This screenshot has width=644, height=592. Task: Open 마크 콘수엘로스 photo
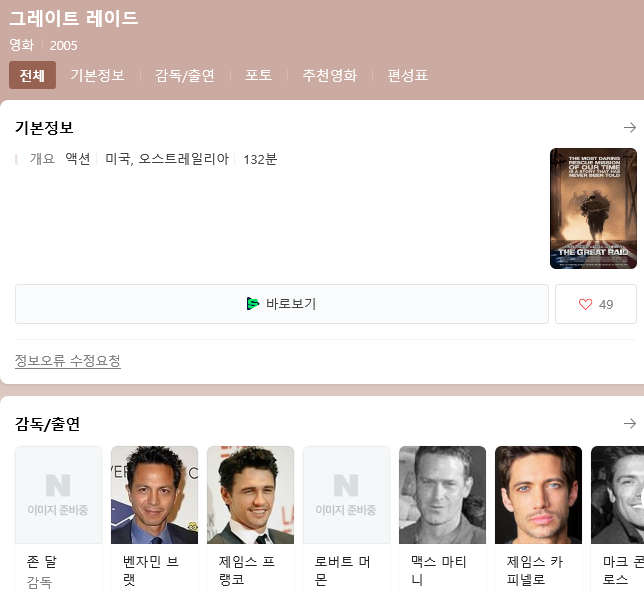click(617, 495)
